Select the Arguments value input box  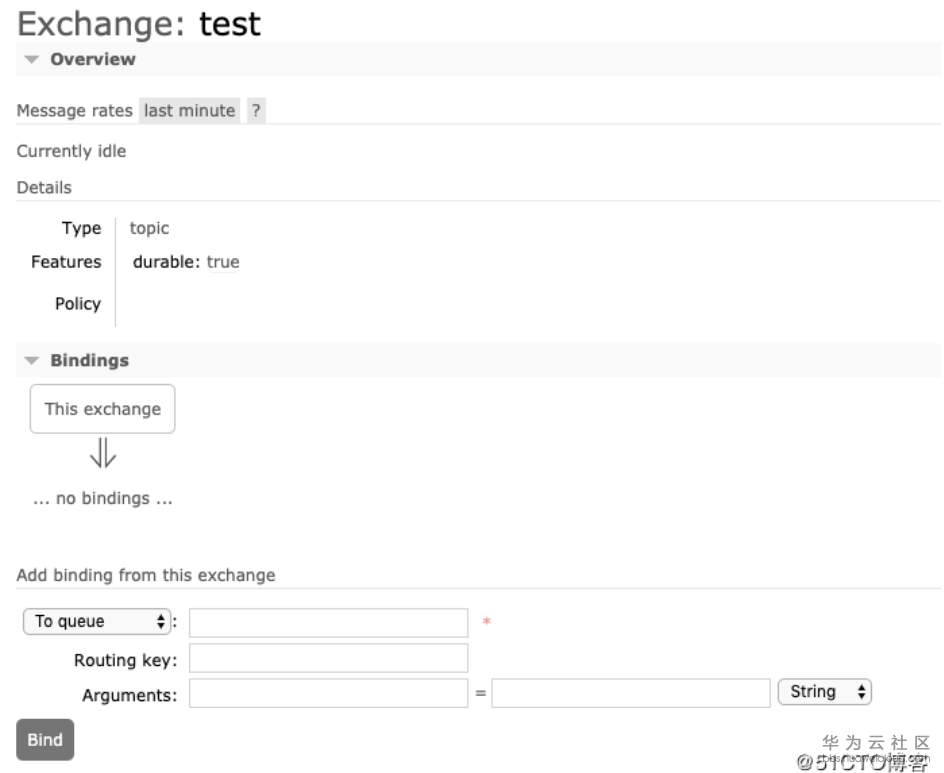tap(630, 694)
